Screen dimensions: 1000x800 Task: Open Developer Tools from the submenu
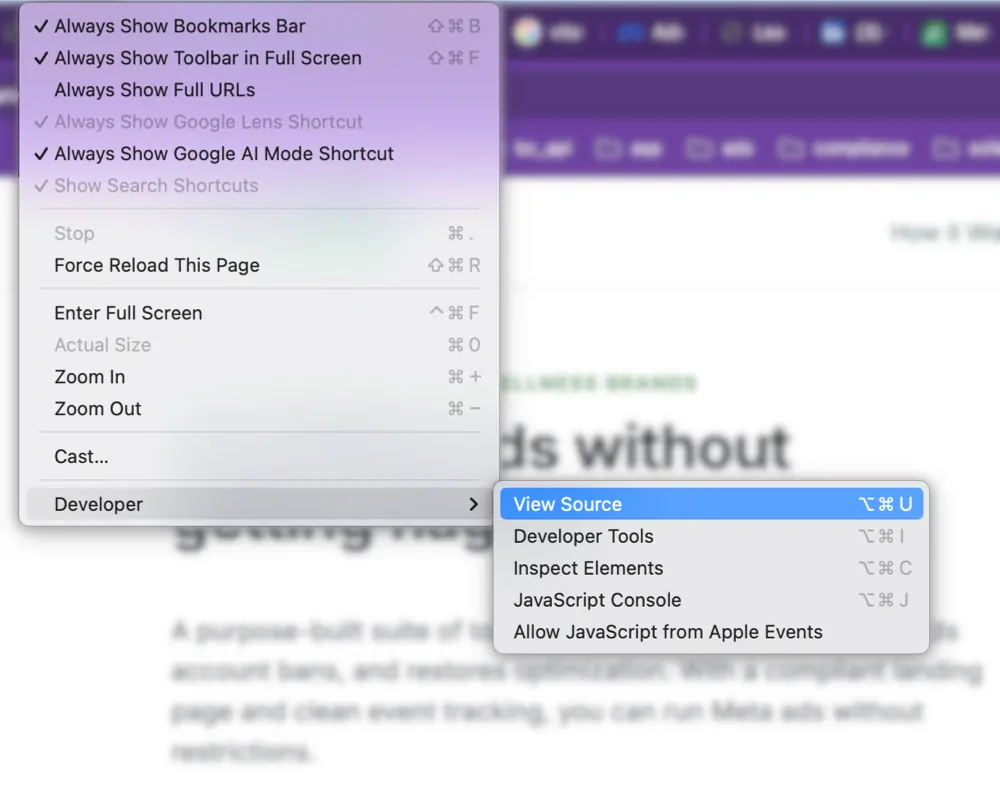583,536
